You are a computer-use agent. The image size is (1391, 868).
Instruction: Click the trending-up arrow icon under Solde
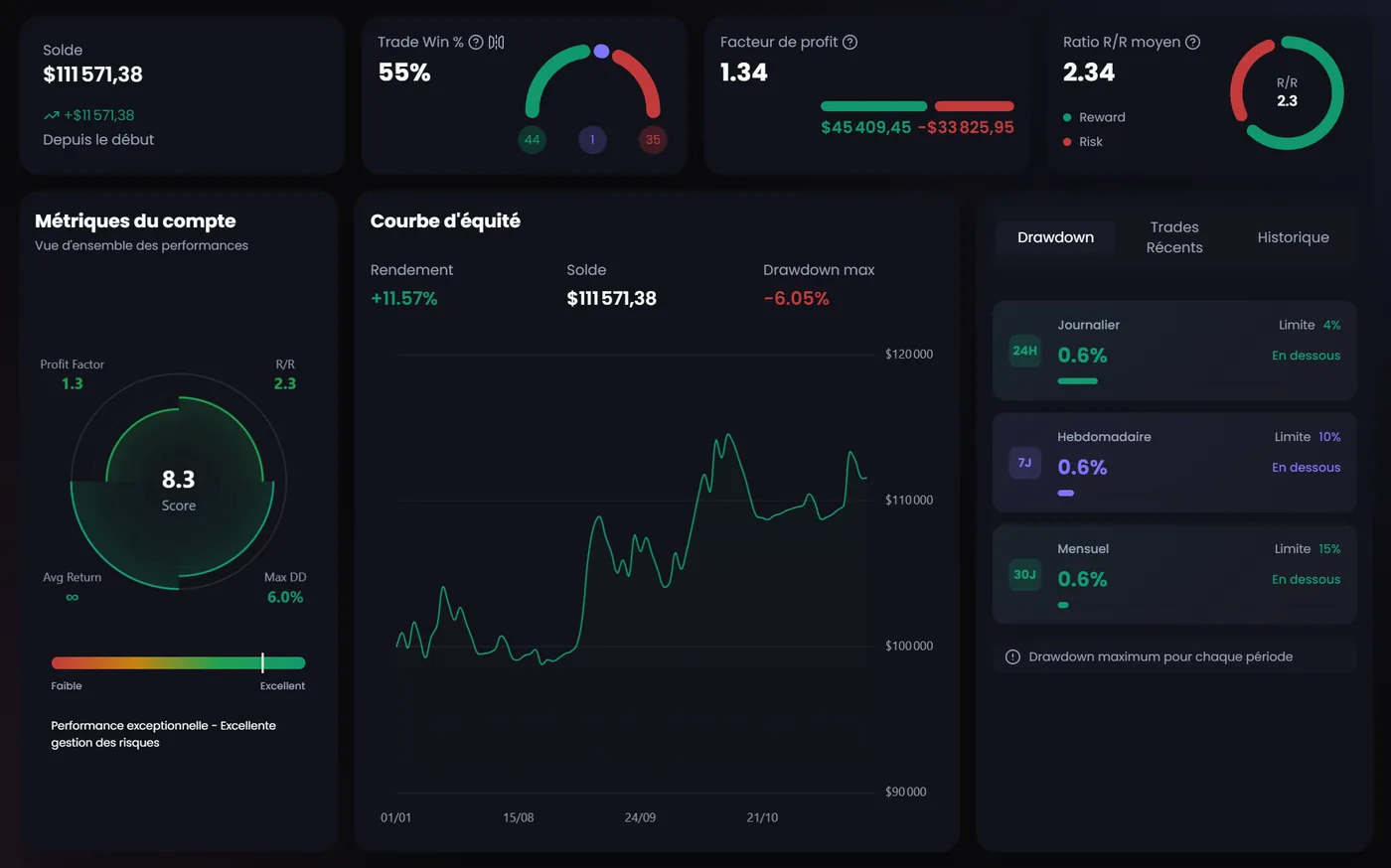click(x=52, y=115)
